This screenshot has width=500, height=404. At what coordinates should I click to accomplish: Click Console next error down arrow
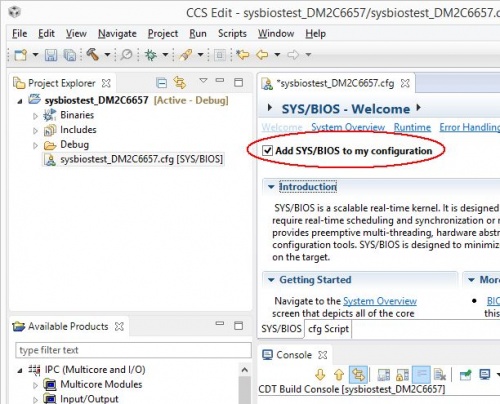320,375
